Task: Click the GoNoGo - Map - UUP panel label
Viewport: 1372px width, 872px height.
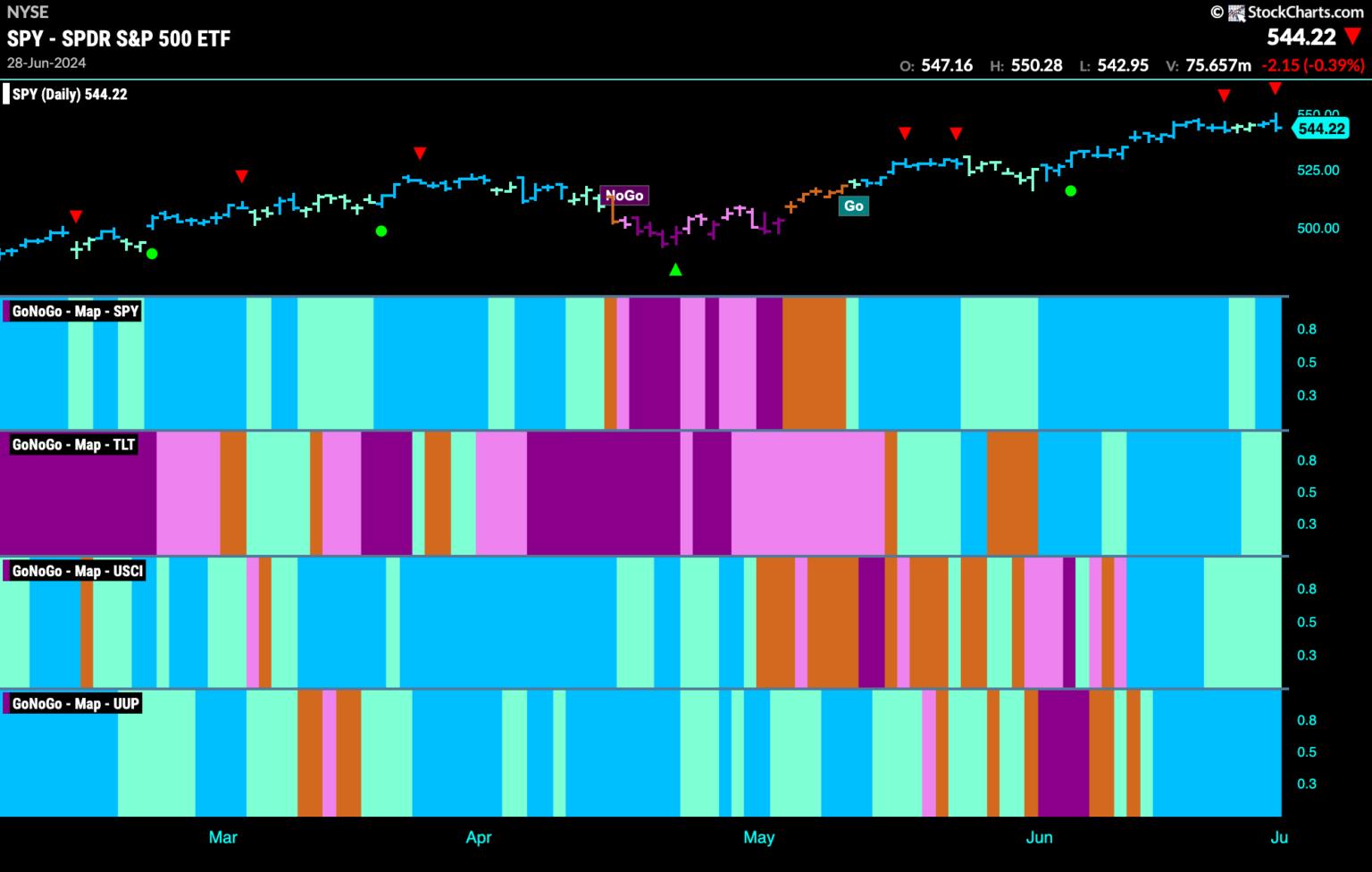Action: pyautogui.click(x=75, y=703)
